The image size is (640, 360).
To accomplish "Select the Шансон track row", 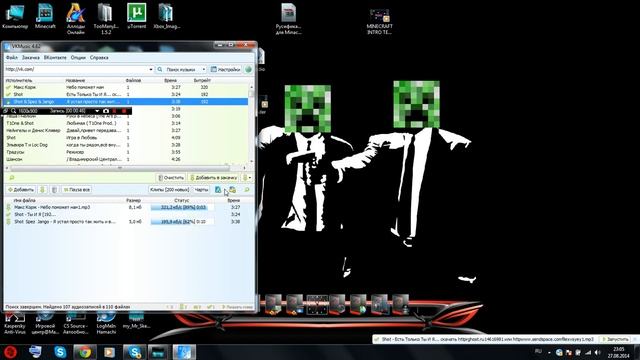I will 126,159.
